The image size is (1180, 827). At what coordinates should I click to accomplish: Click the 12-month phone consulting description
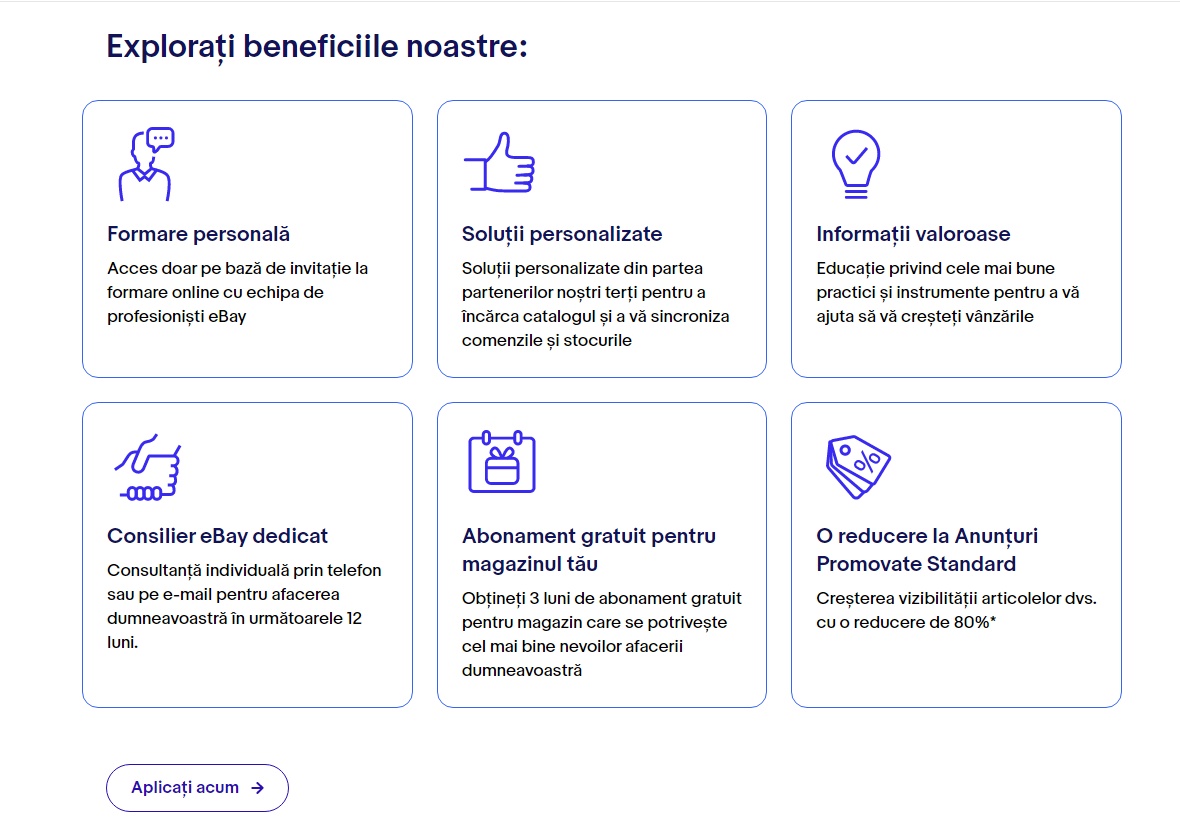[x=243, y=606]
